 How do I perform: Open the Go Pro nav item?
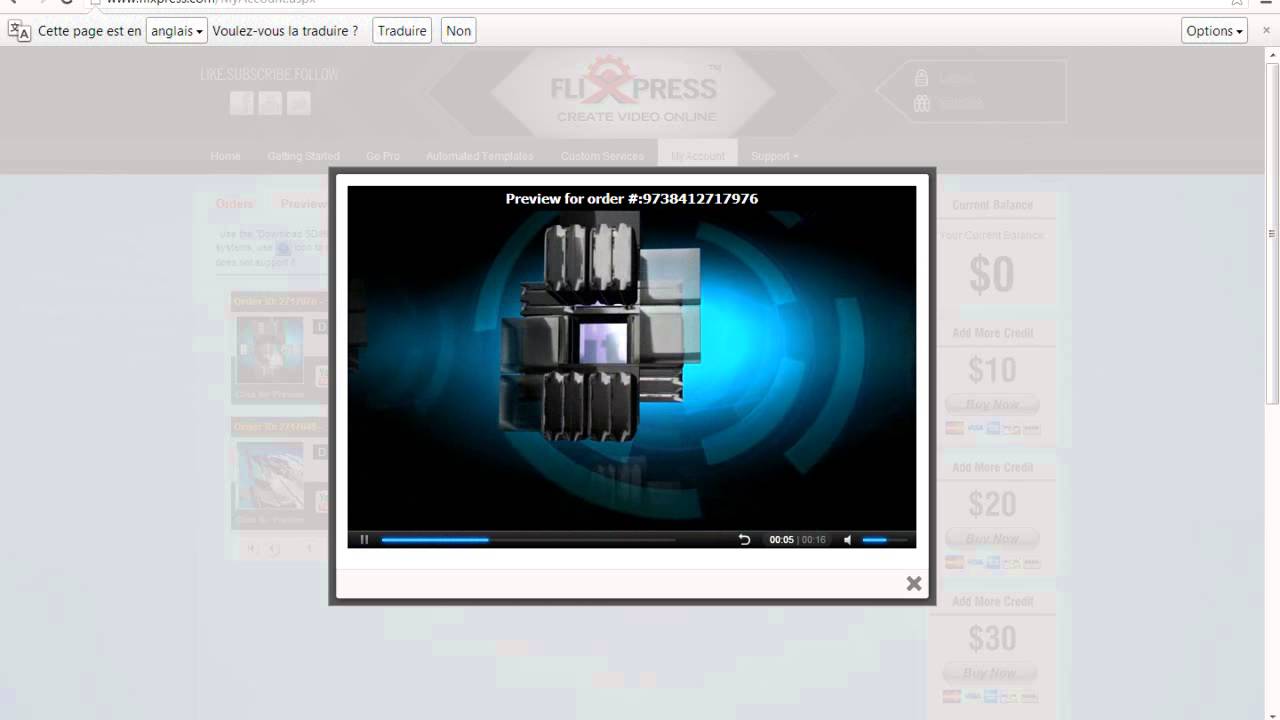click(382, 156)
